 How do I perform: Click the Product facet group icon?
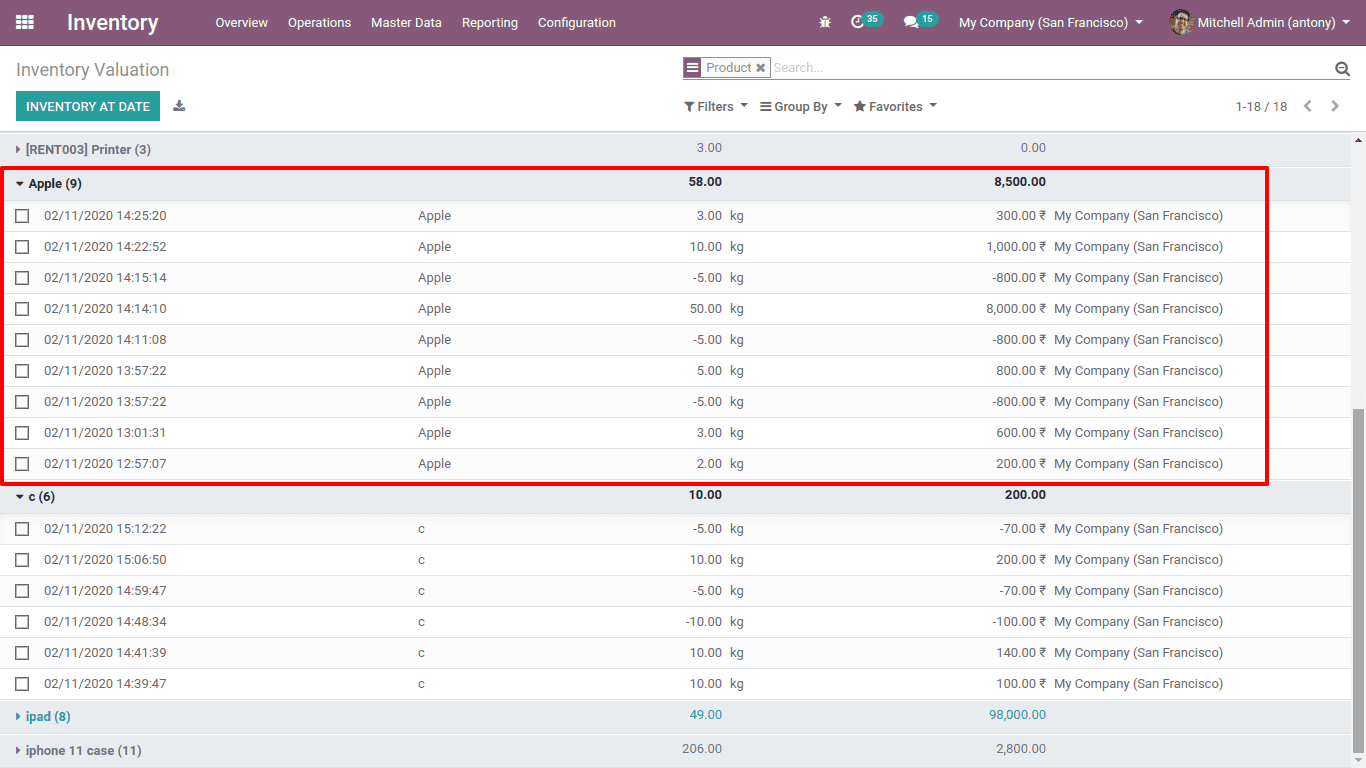click(692, 68)
